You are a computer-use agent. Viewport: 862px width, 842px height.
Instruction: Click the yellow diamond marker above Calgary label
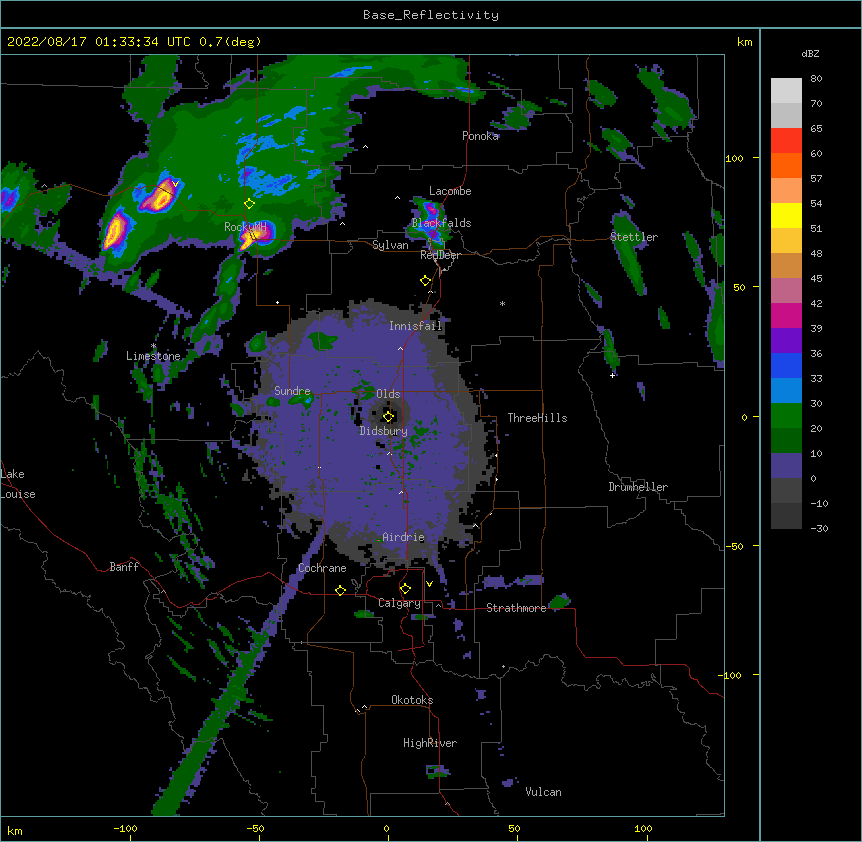(x=405, y=589)
